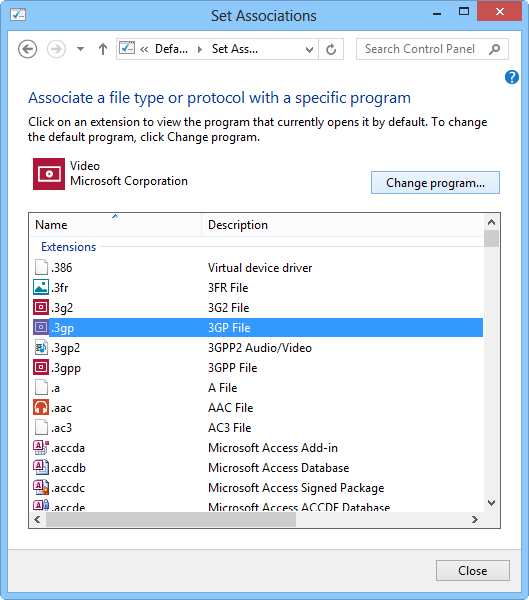Click the control panel icon in the address bar
Viewport: 529px width, 600px height.
pyautogui.click(x=127, y=48)
